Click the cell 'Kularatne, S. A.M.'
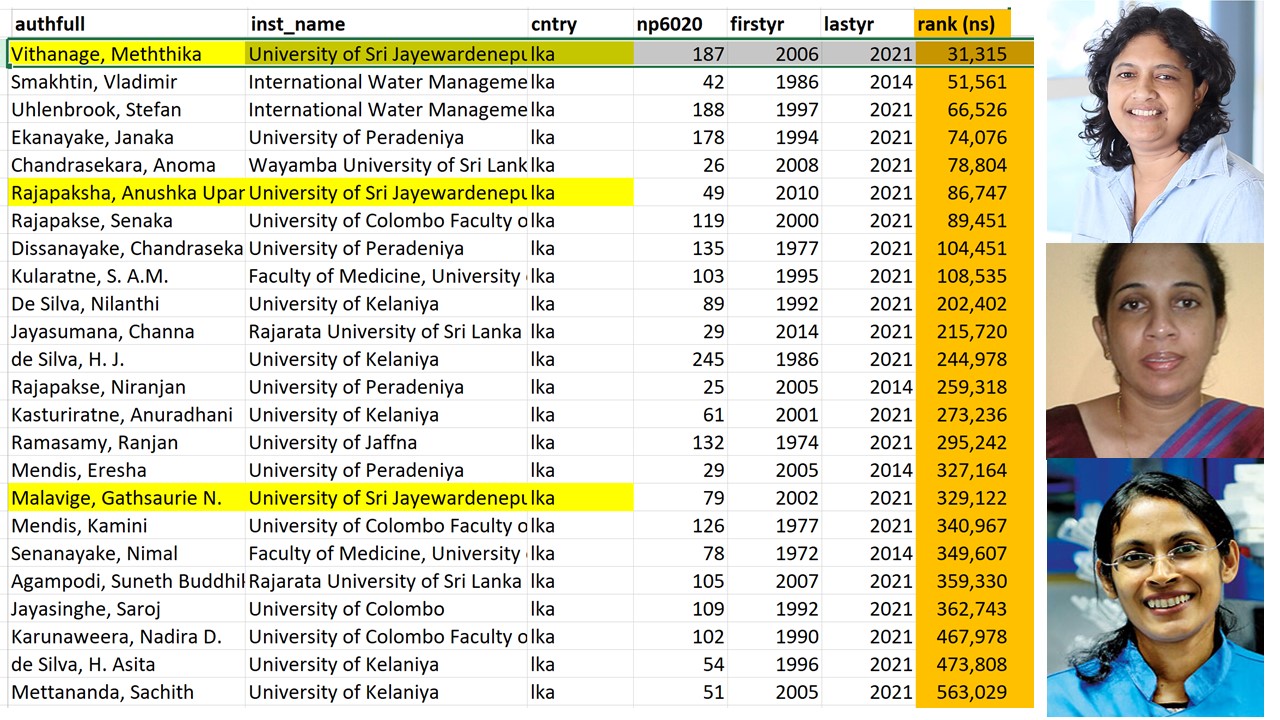 point(127,276)
